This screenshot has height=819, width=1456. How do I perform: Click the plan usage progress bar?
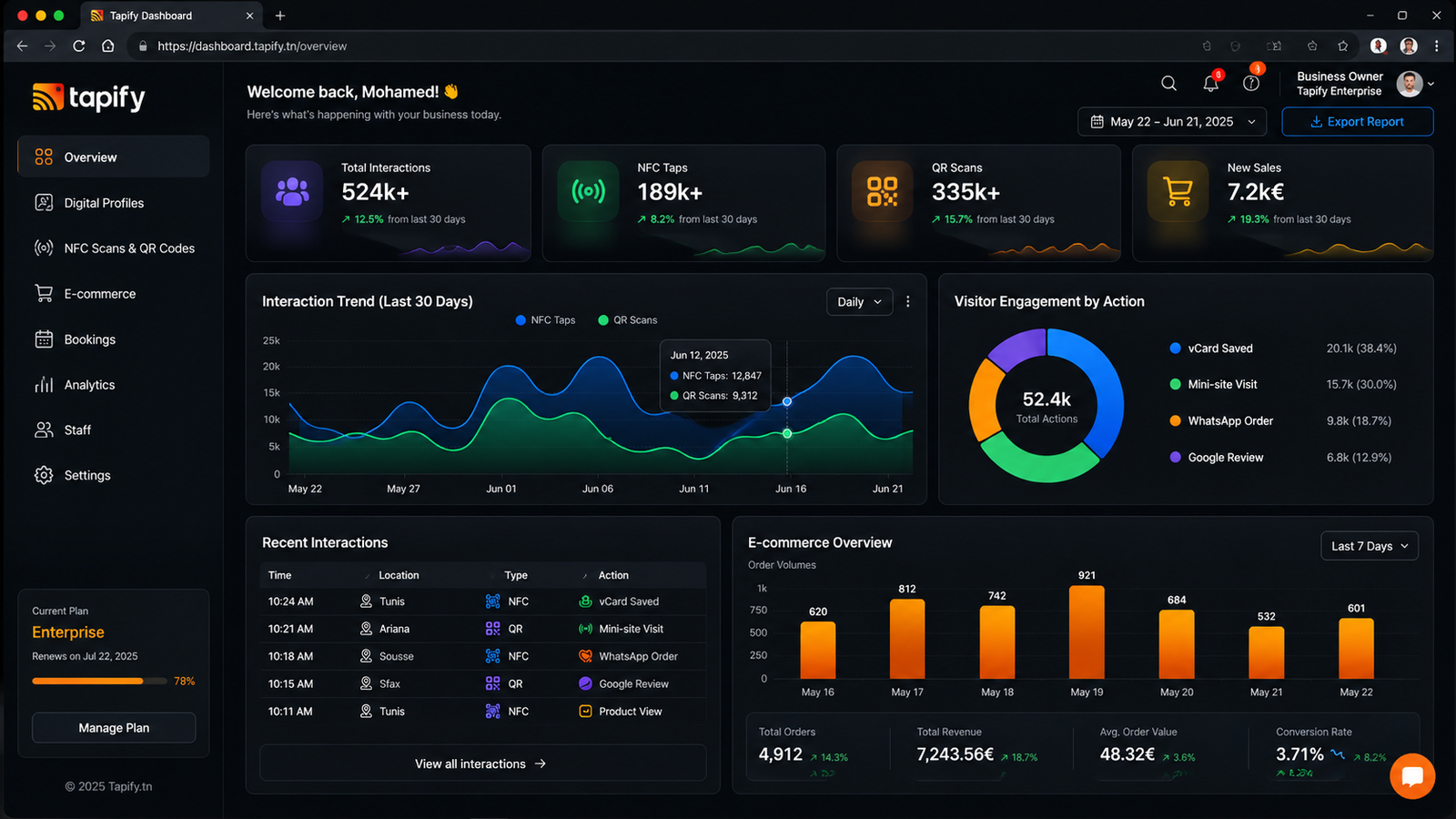(x=99, y=681)
